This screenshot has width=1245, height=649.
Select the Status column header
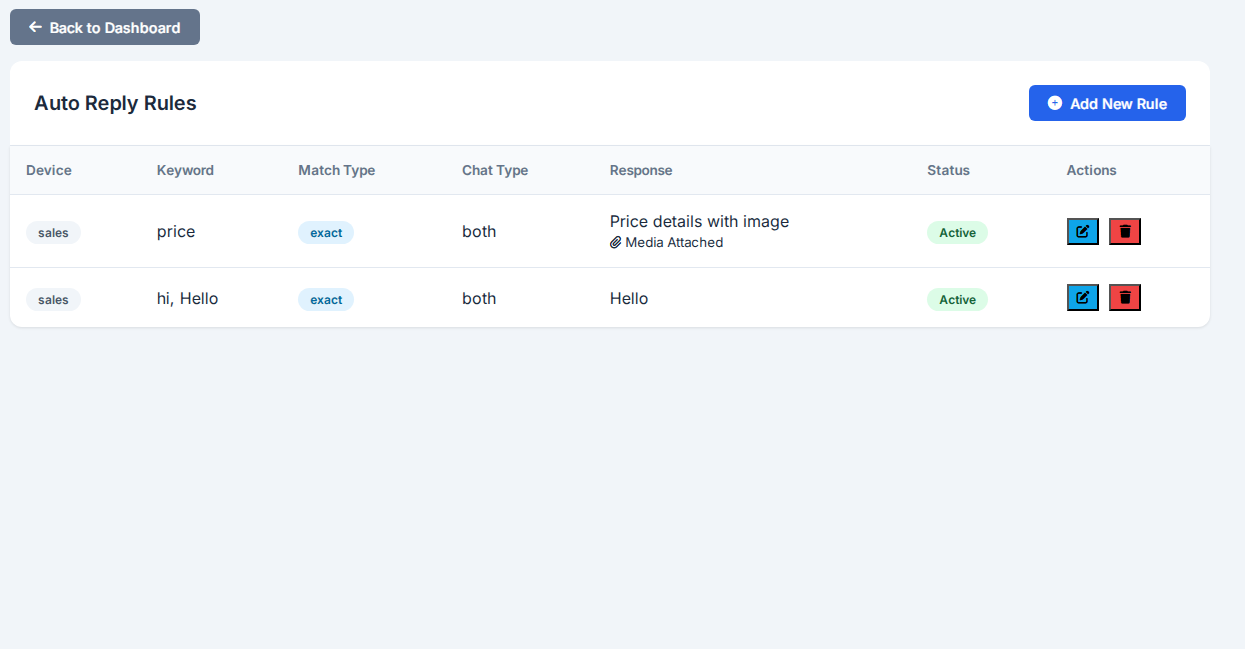point(948,170)
